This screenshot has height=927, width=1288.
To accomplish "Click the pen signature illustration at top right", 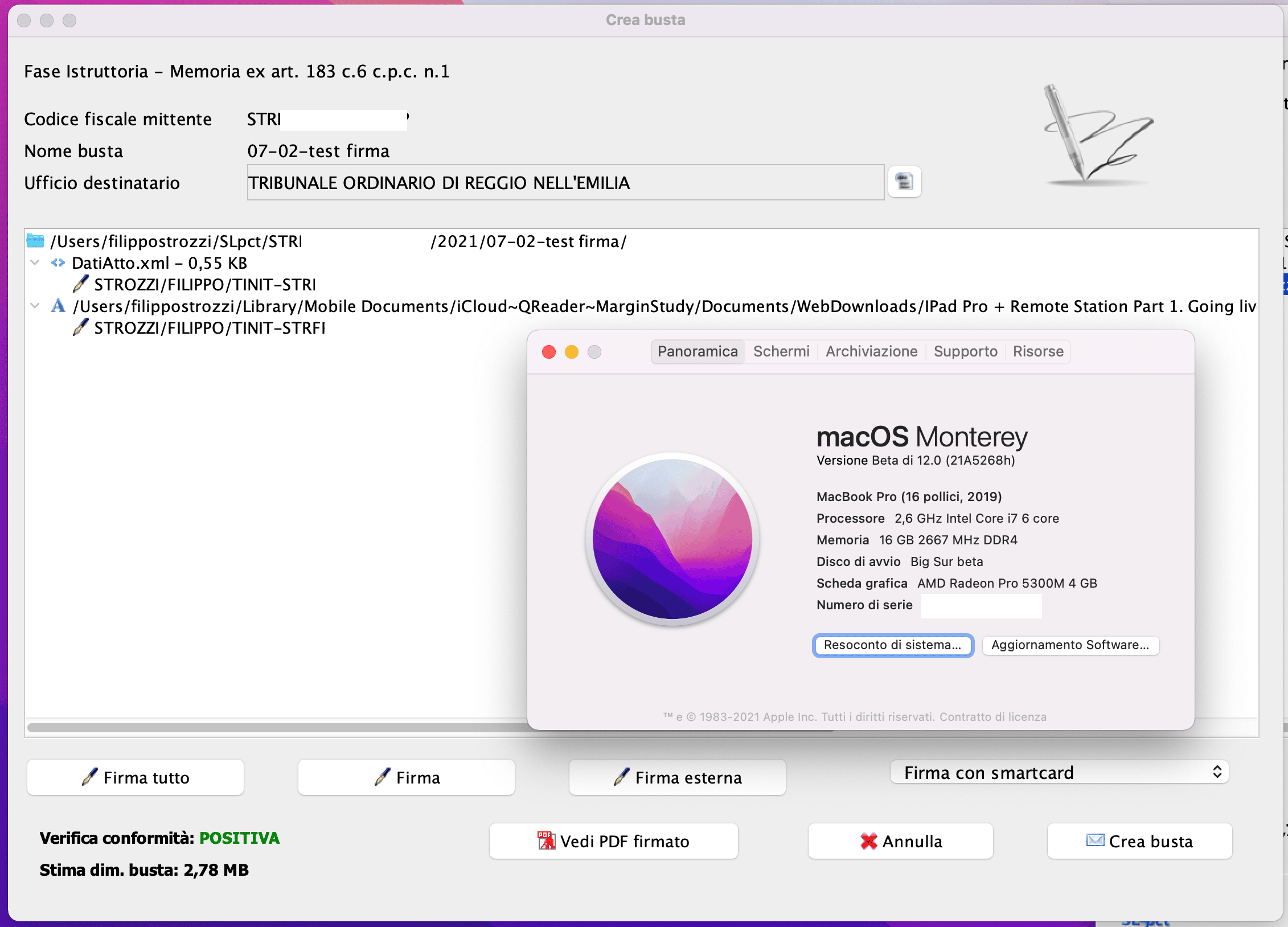I will coord(1098,136).
